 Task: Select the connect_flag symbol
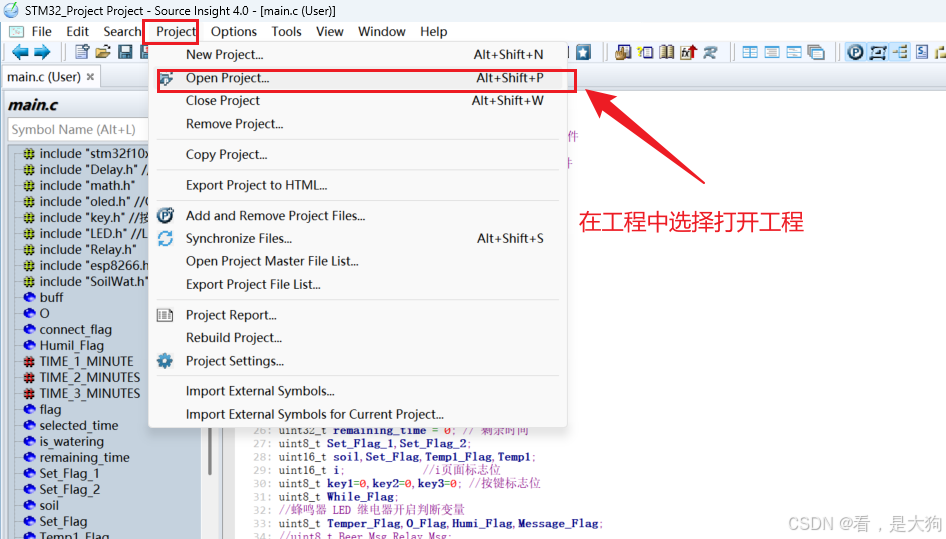[68, 330]
